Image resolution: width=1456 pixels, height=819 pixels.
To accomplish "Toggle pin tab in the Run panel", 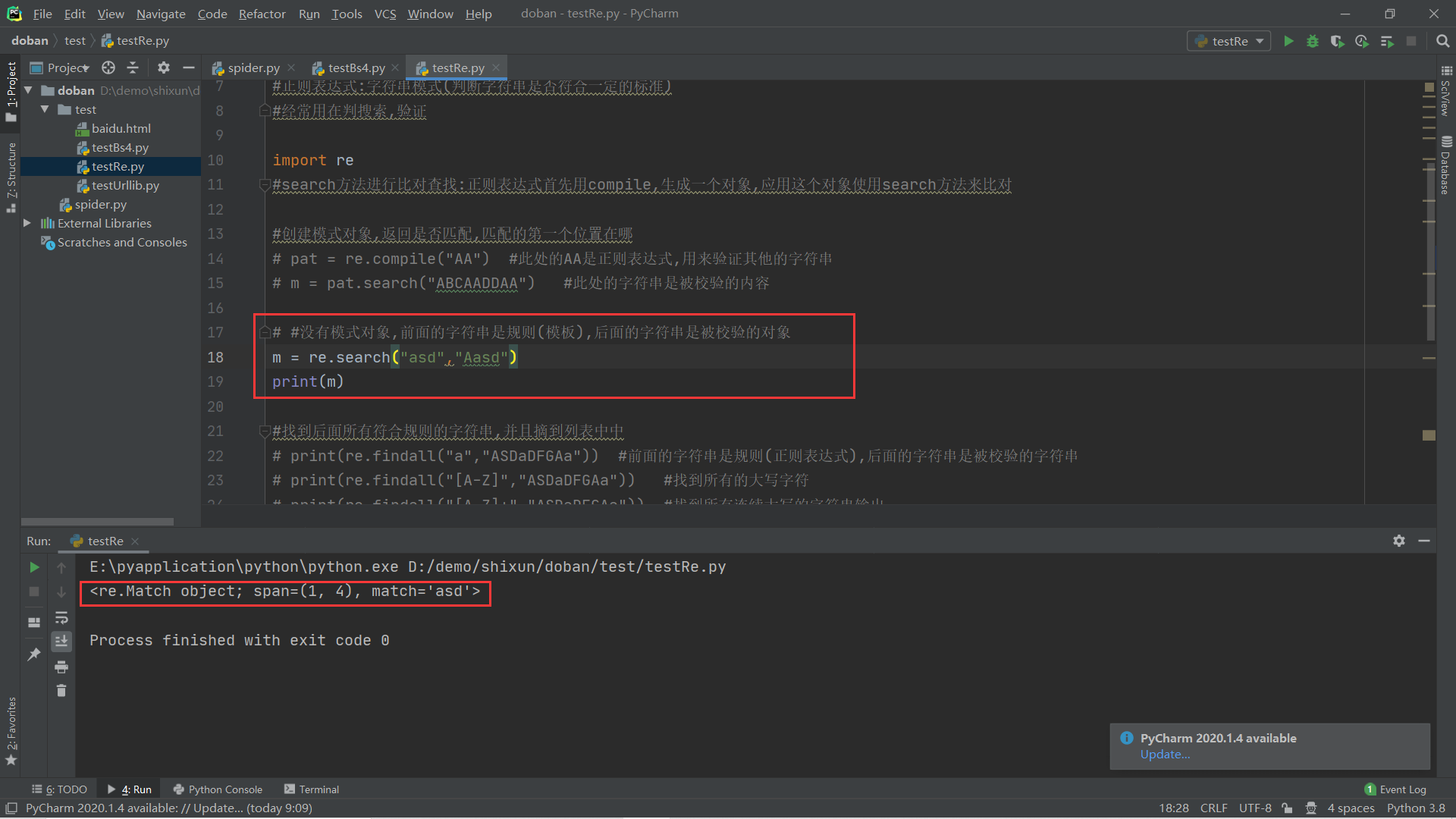I will tap(34, 654).
